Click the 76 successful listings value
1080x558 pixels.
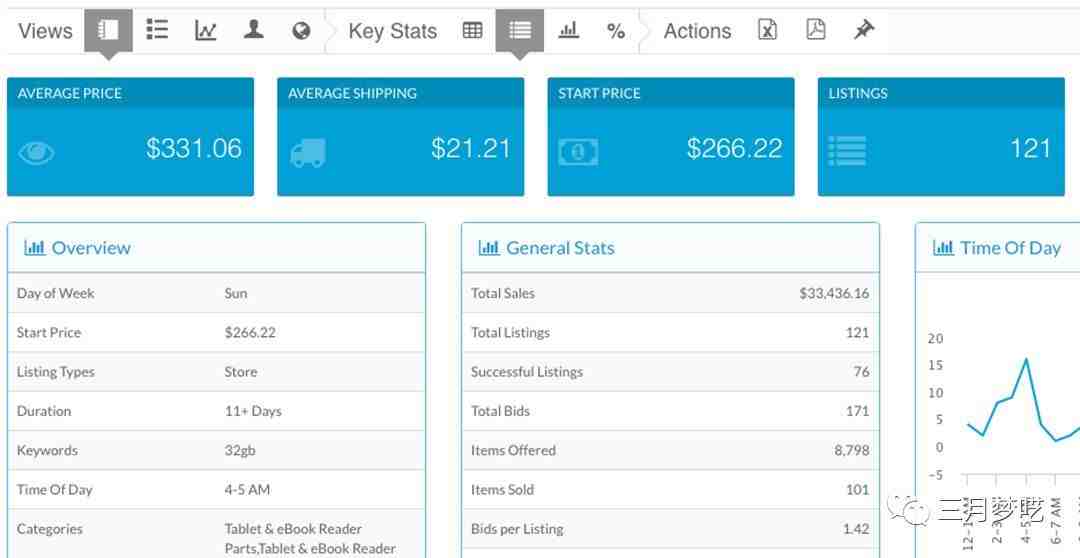click(x=862, y=371)
